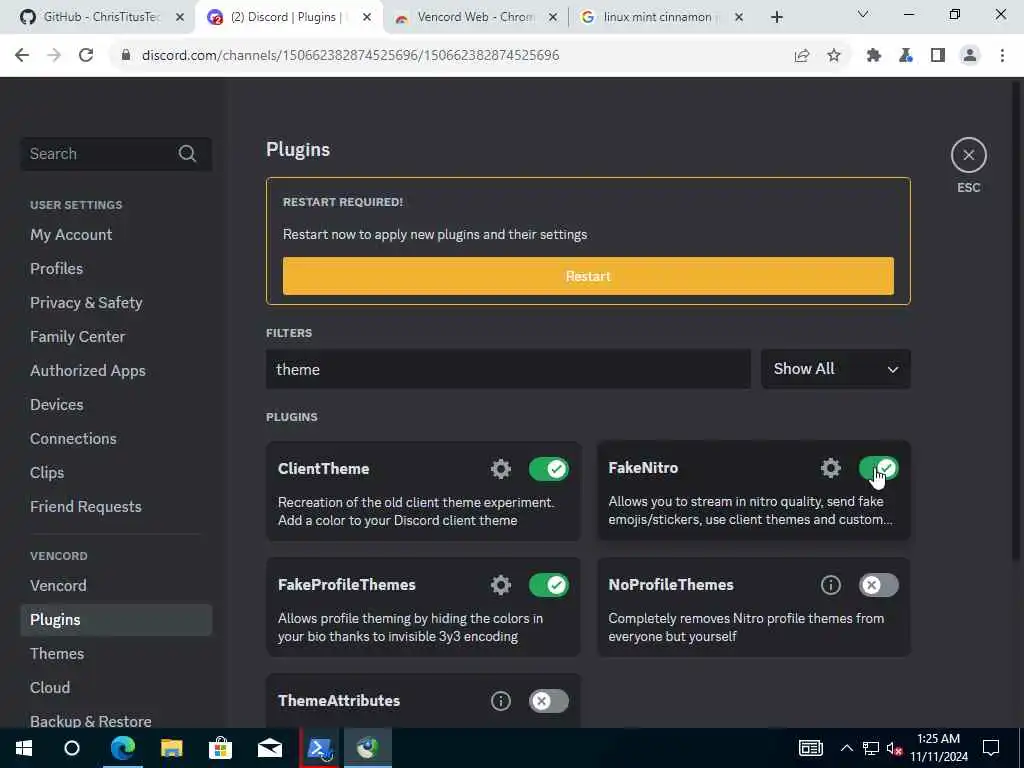Close the Discord Plugins tab
This screenshot has width=1024, height=768.
(x=367, y=18)
